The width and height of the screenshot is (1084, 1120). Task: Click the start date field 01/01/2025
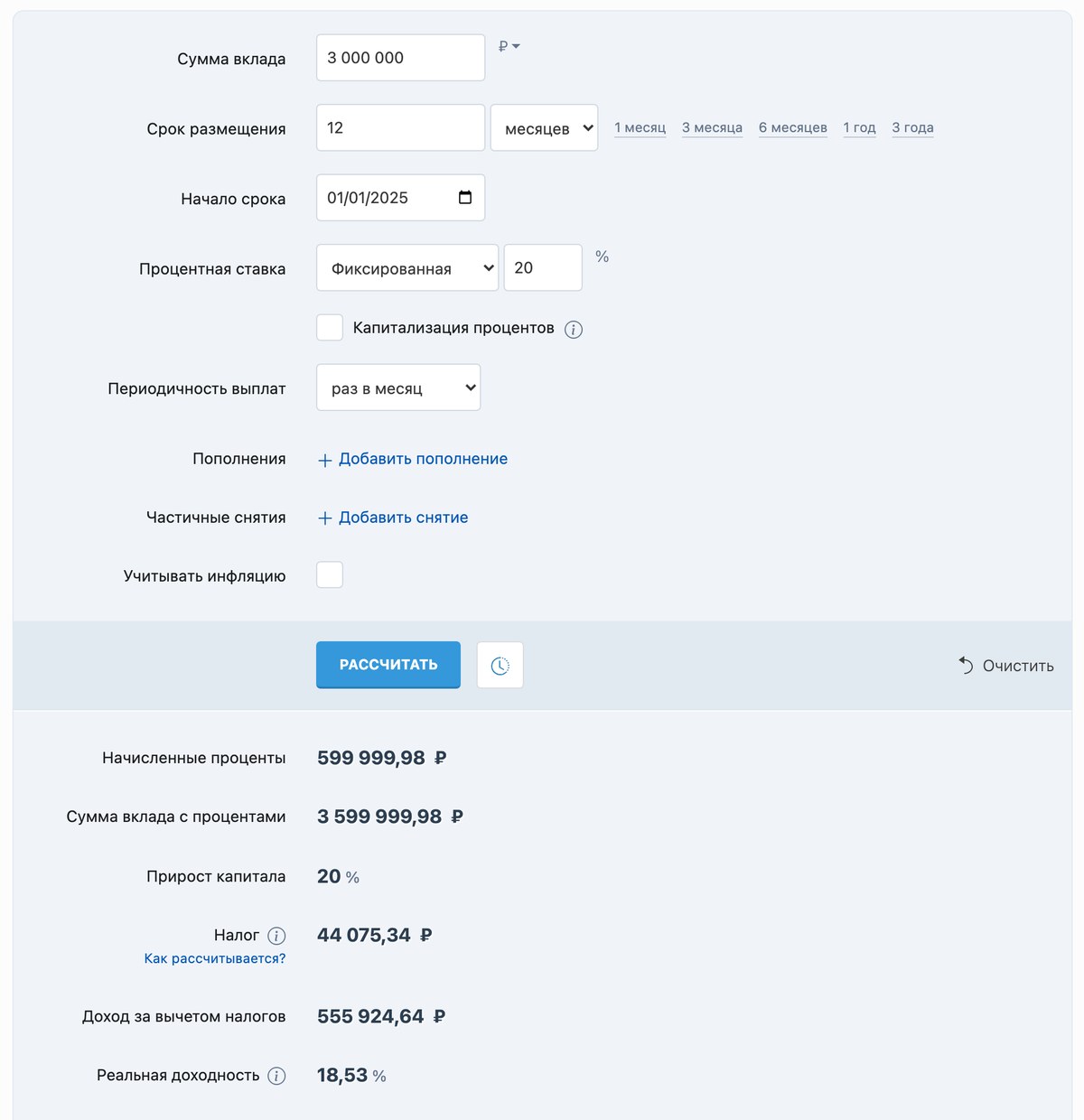[x=400, y=198]
